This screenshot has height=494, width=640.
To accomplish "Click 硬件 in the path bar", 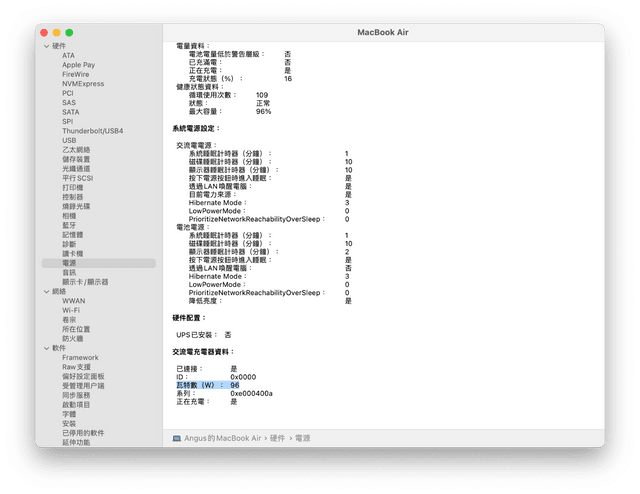I will click(x=277, y=438).
